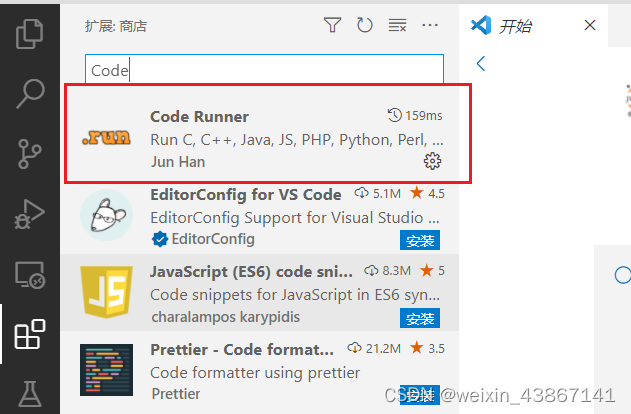Viewport: 631px width, 414px height.
Task: Click the extension search box containing Code
Action: [x=264, y=69]
